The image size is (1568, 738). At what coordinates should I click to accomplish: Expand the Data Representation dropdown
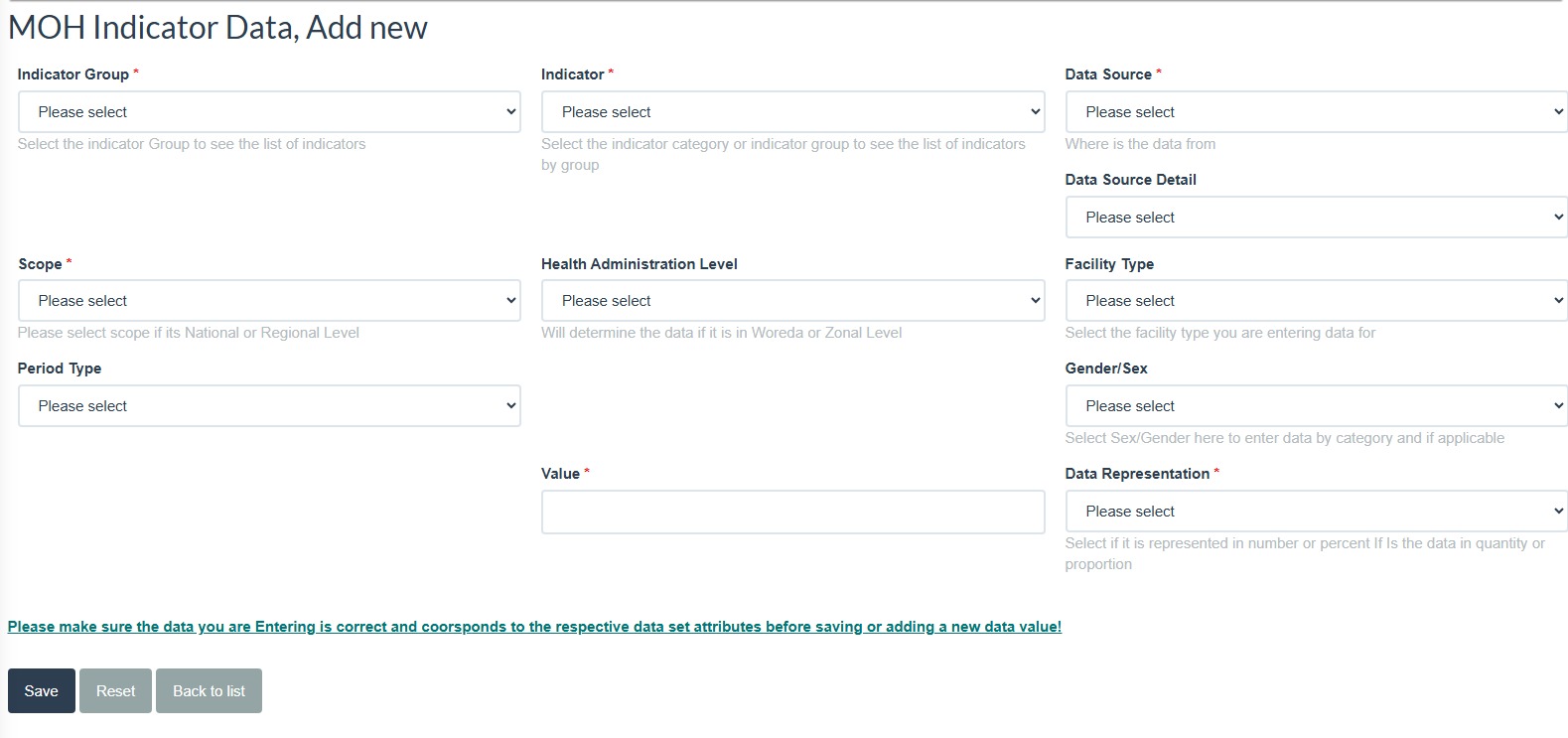click(x=1315, y=512)
